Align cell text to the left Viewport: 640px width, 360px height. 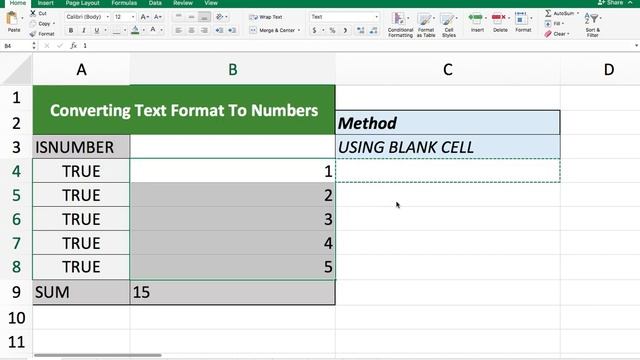tap(178, 30)
